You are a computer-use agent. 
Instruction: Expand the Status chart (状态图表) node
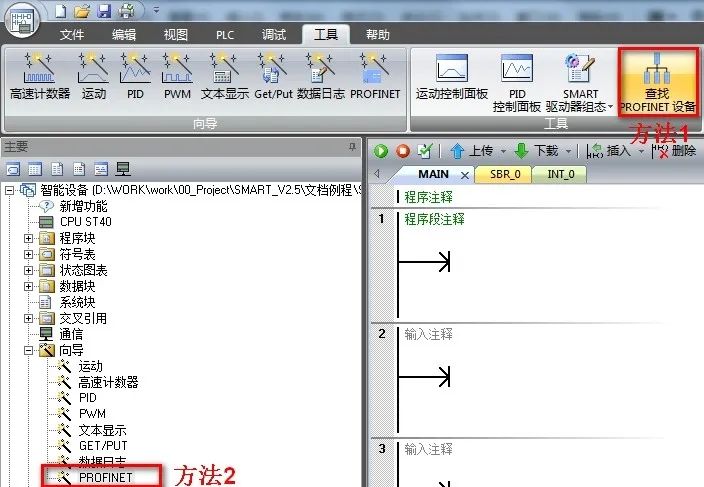click(28, 271)
